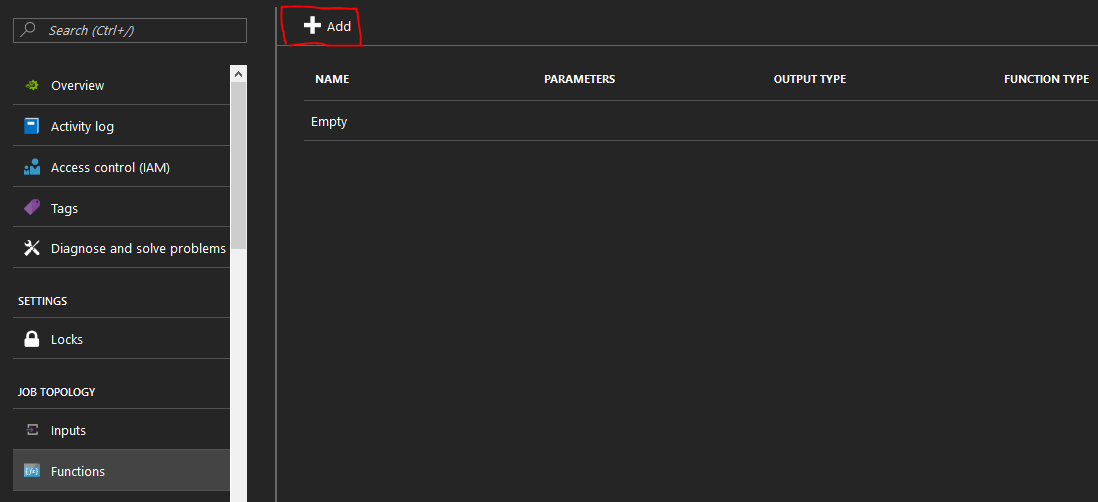The height and width of the screenshot is (502, 1098).
Task: Click the Activity log icon
Action: (32, 126)
